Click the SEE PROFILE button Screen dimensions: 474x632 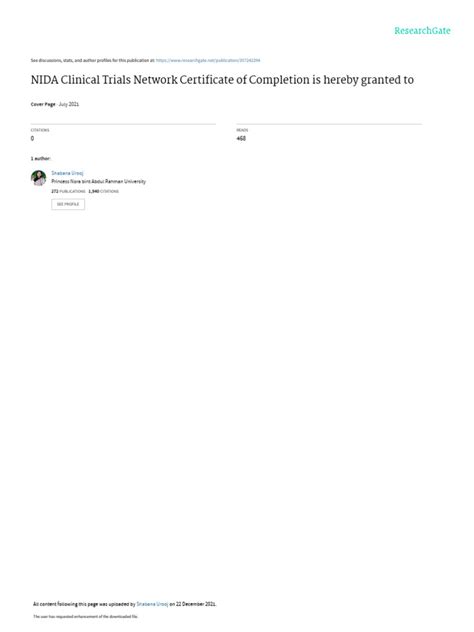[68, 204]
